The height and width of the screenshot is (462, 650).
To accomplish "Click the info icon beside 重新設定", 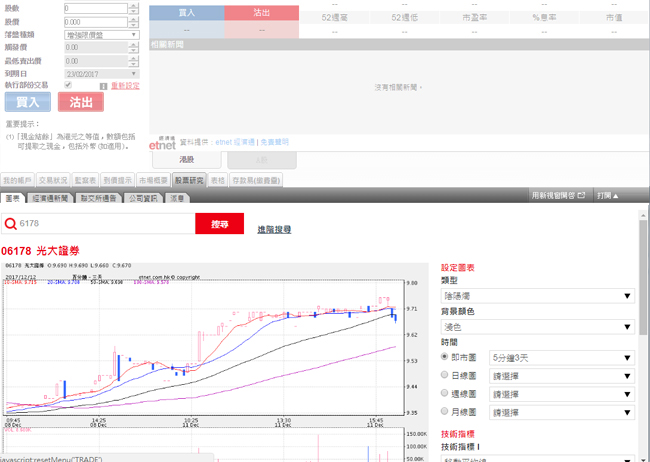I will (104, 86).
